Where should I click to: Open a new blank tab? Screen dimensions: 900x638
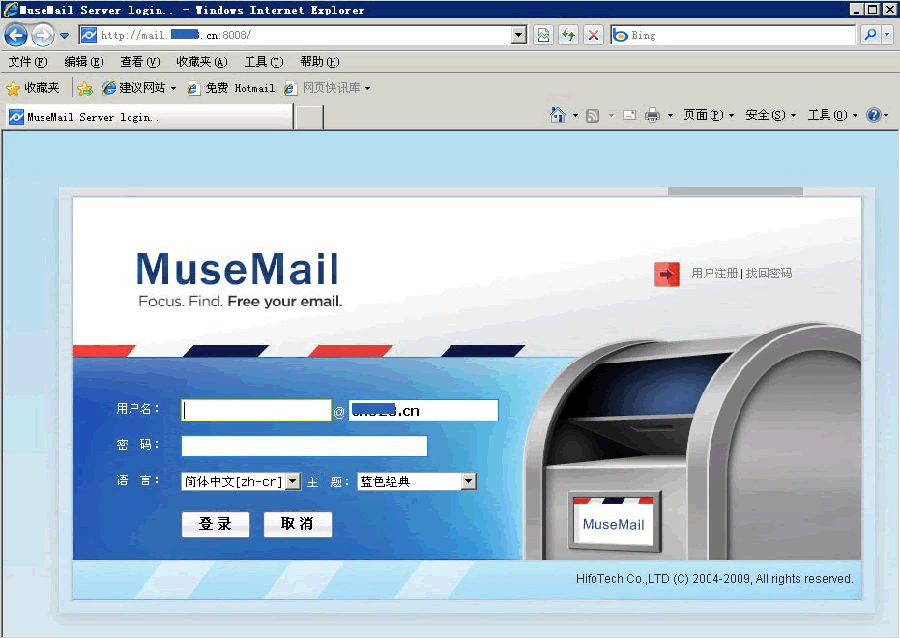(309, 117)
